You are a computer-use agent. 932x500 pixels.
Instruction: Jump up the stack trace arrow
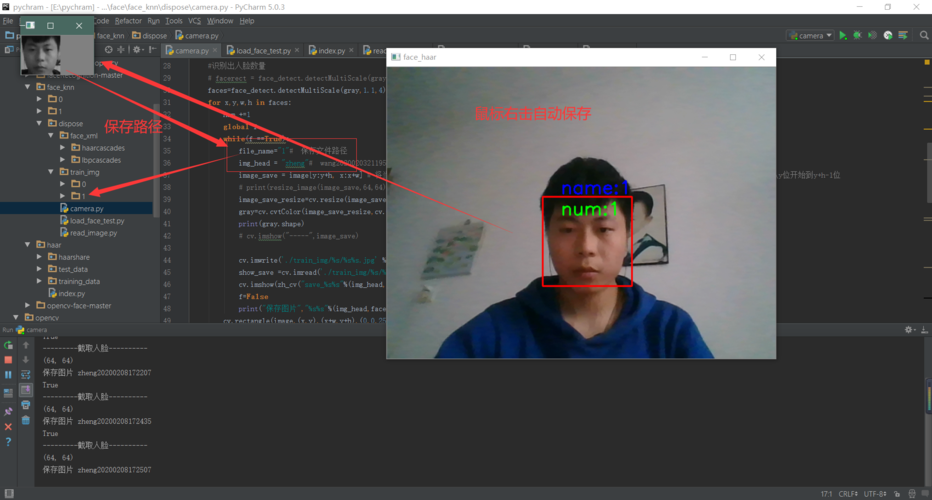coord(26,345)
